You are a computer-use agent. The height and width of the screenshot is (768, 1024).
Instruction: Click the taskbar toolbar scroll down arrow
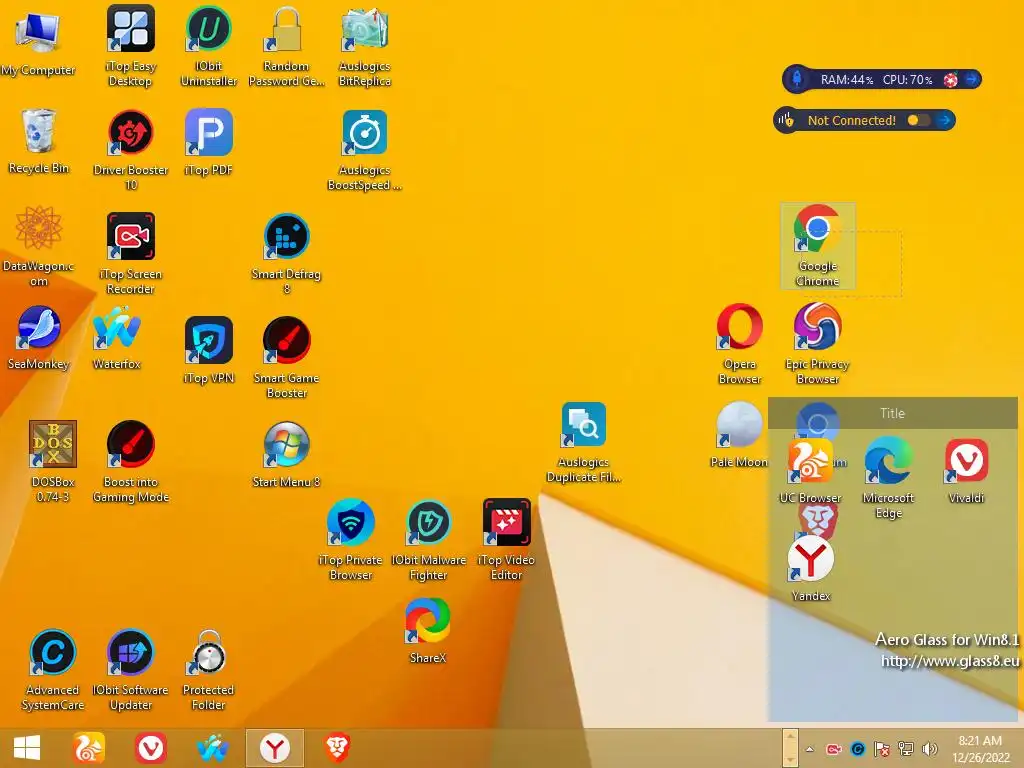click(790, 758)
